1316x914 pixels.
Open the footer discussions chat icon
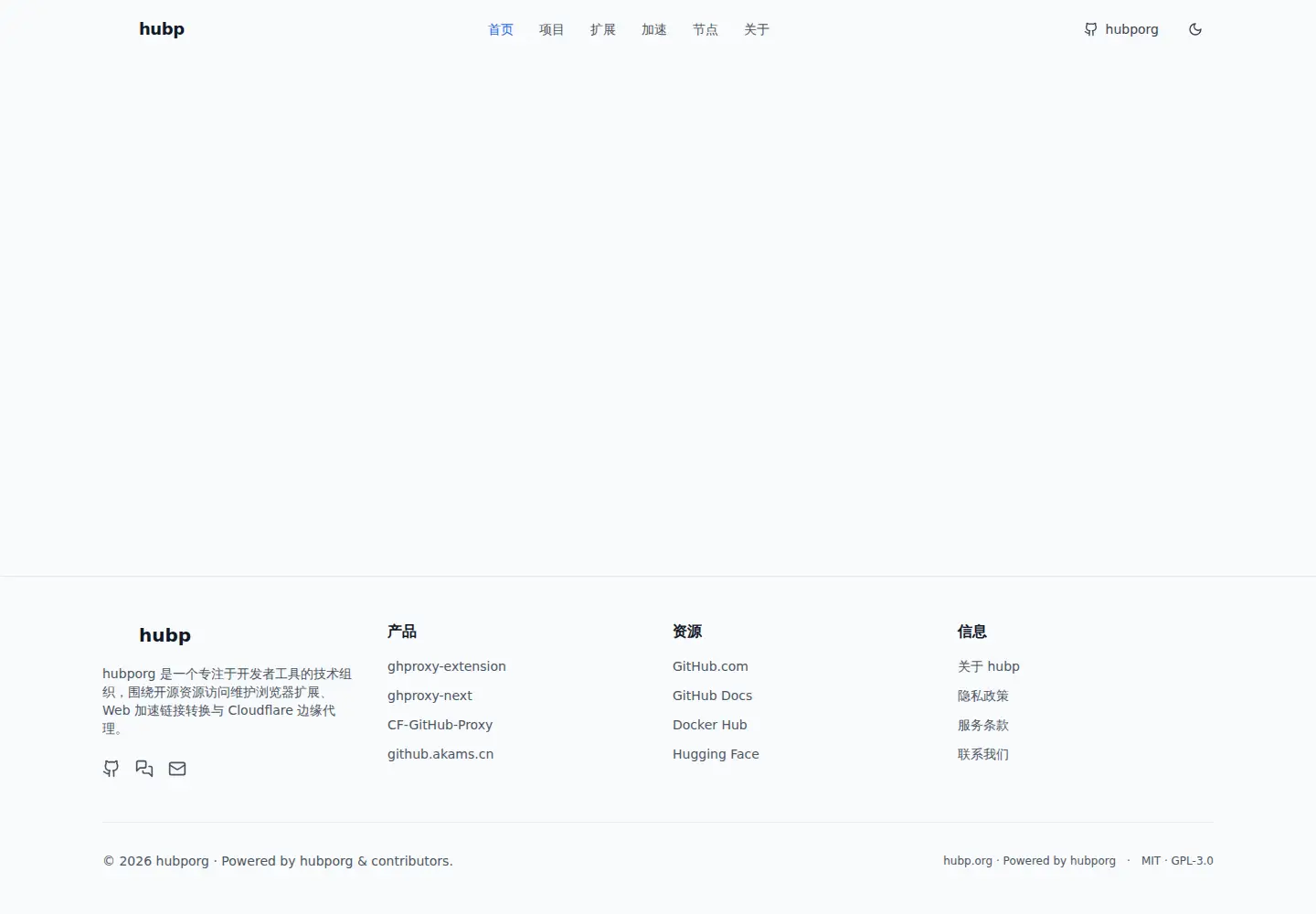[144, 769]
